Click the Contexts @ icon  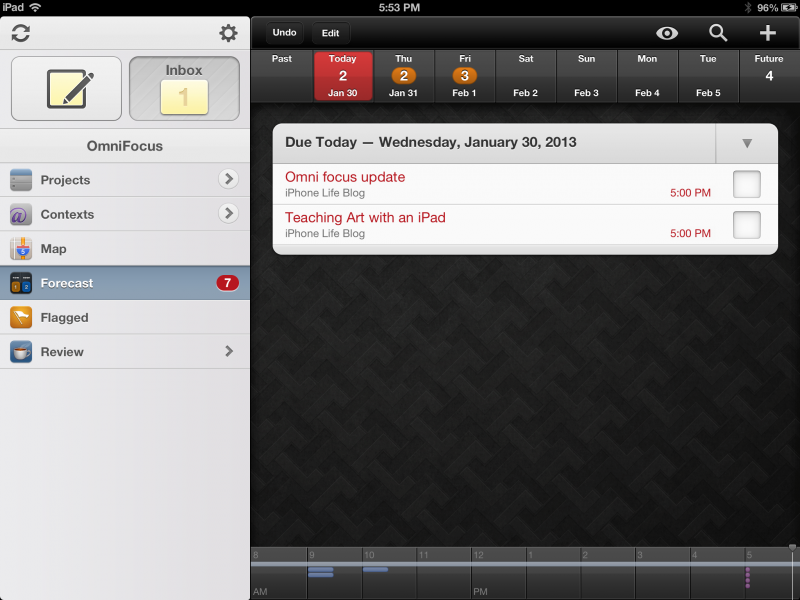21,214
